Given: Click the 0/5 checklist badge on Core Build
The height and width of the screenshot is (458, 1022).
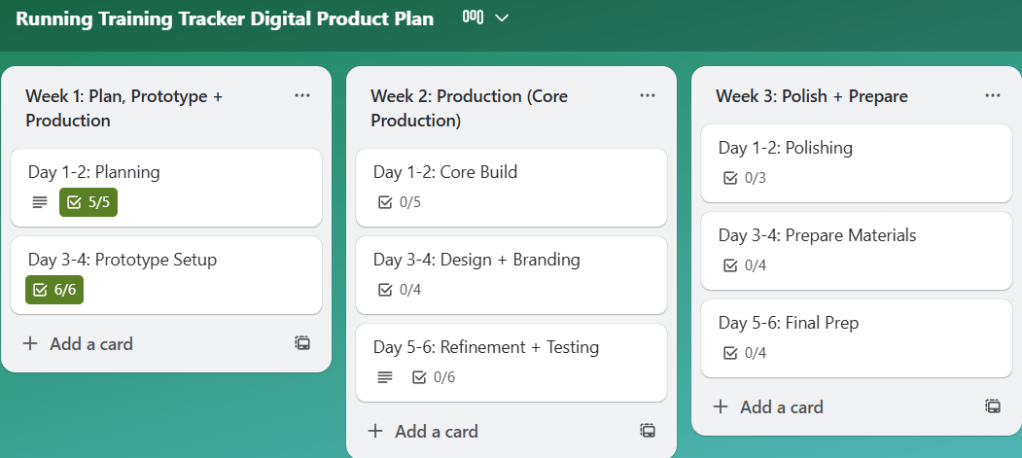Looking at the screenshot, I should [x=399, y=202].
